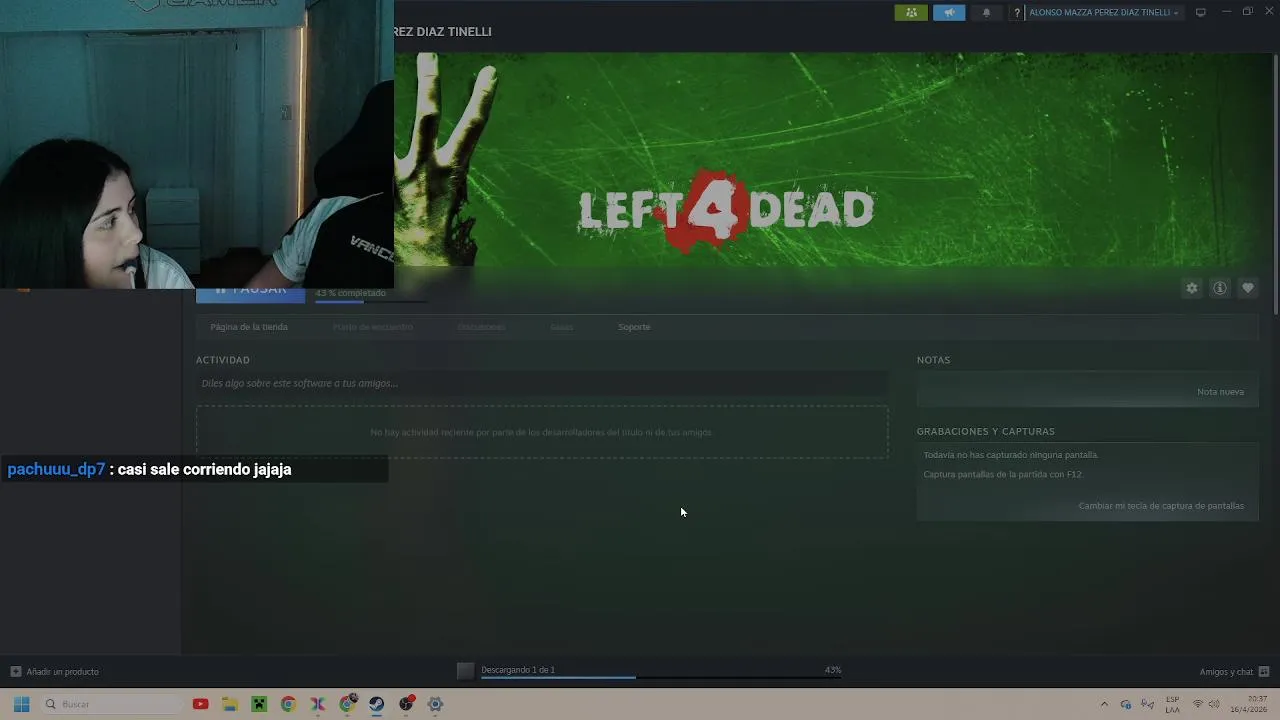Click the ACTIVIDAD section heading
1280x720 pixels.
[x=223, y=360]
